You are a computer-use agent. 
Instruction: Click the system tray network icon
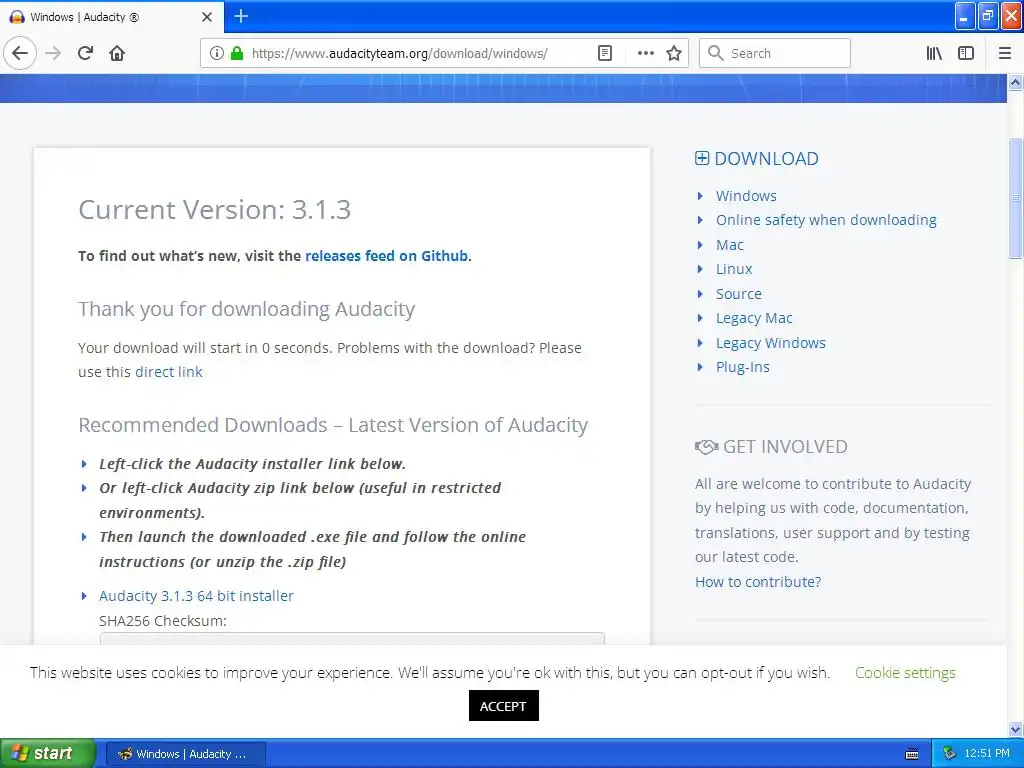tap(949, 754)
